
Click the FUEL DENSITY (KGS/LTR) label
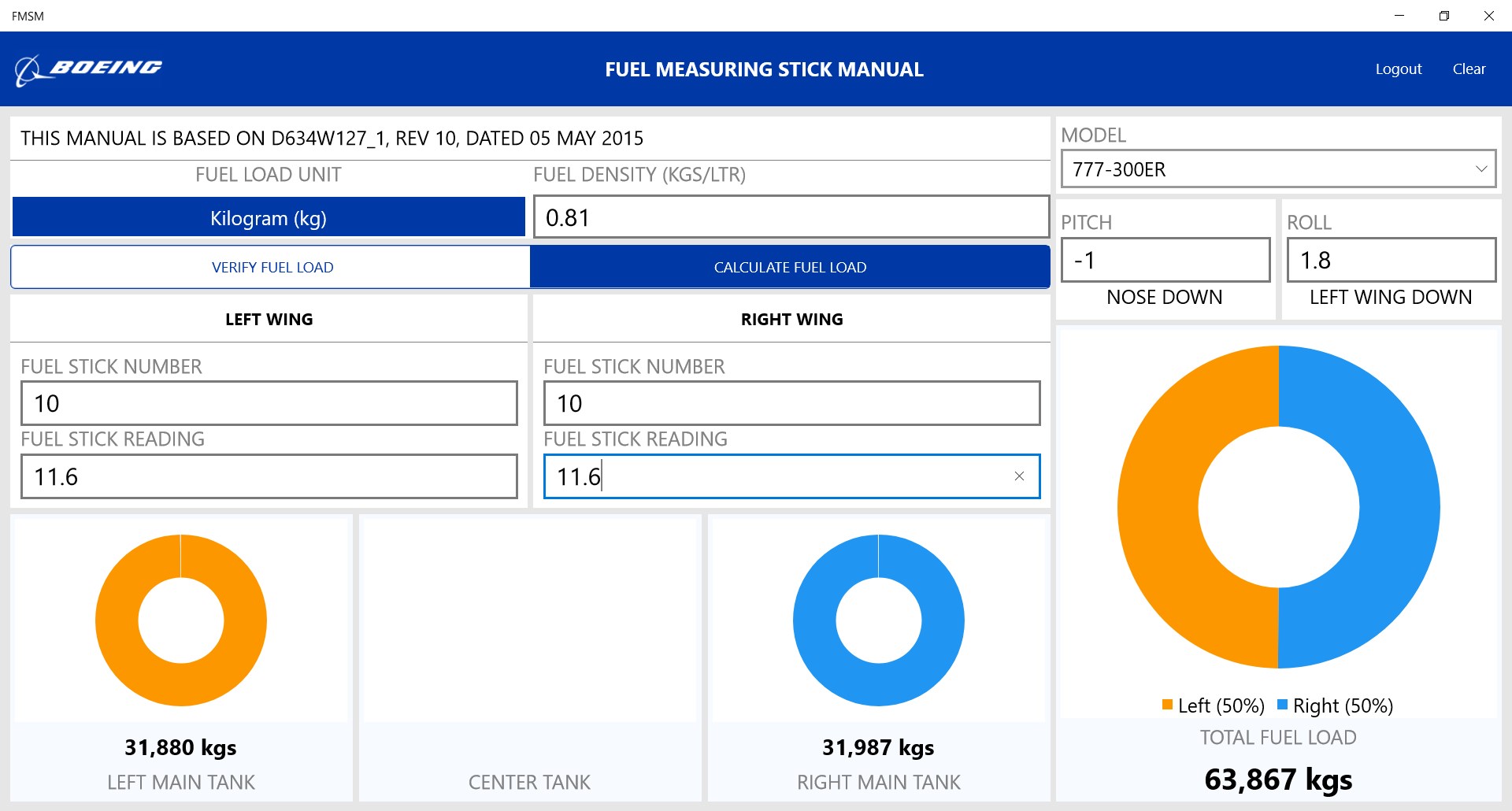[x=639, y=175]
